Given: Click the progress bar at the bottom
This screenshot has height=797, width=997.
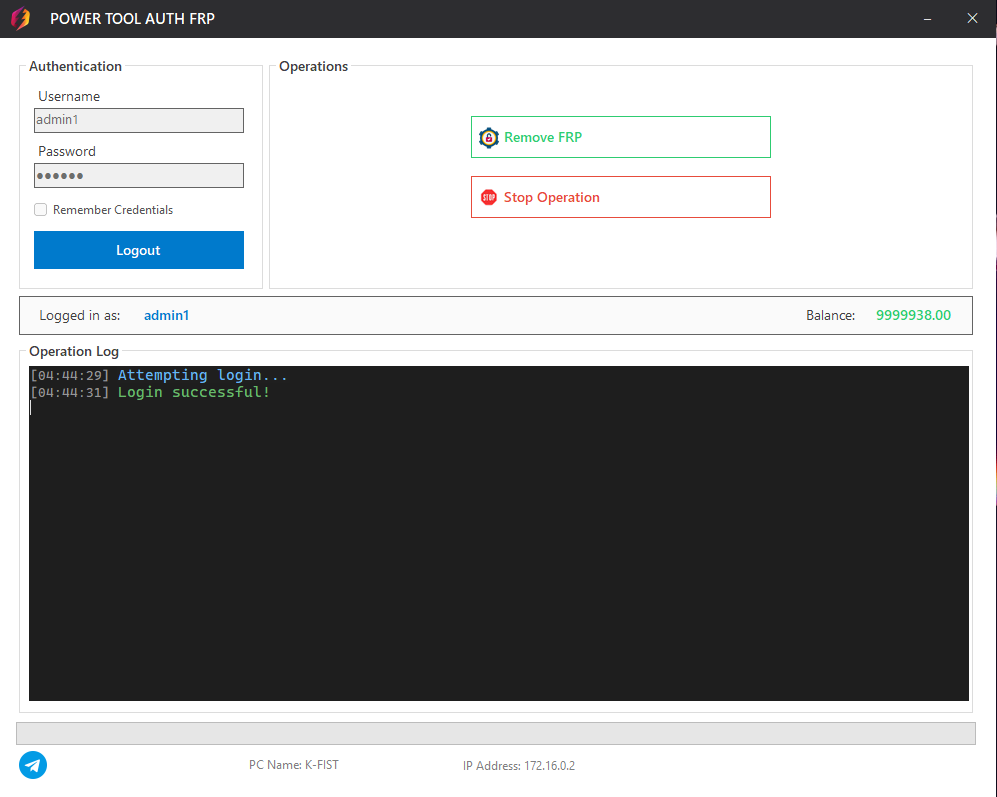Looking at the screenshot, I should (498, 733).
